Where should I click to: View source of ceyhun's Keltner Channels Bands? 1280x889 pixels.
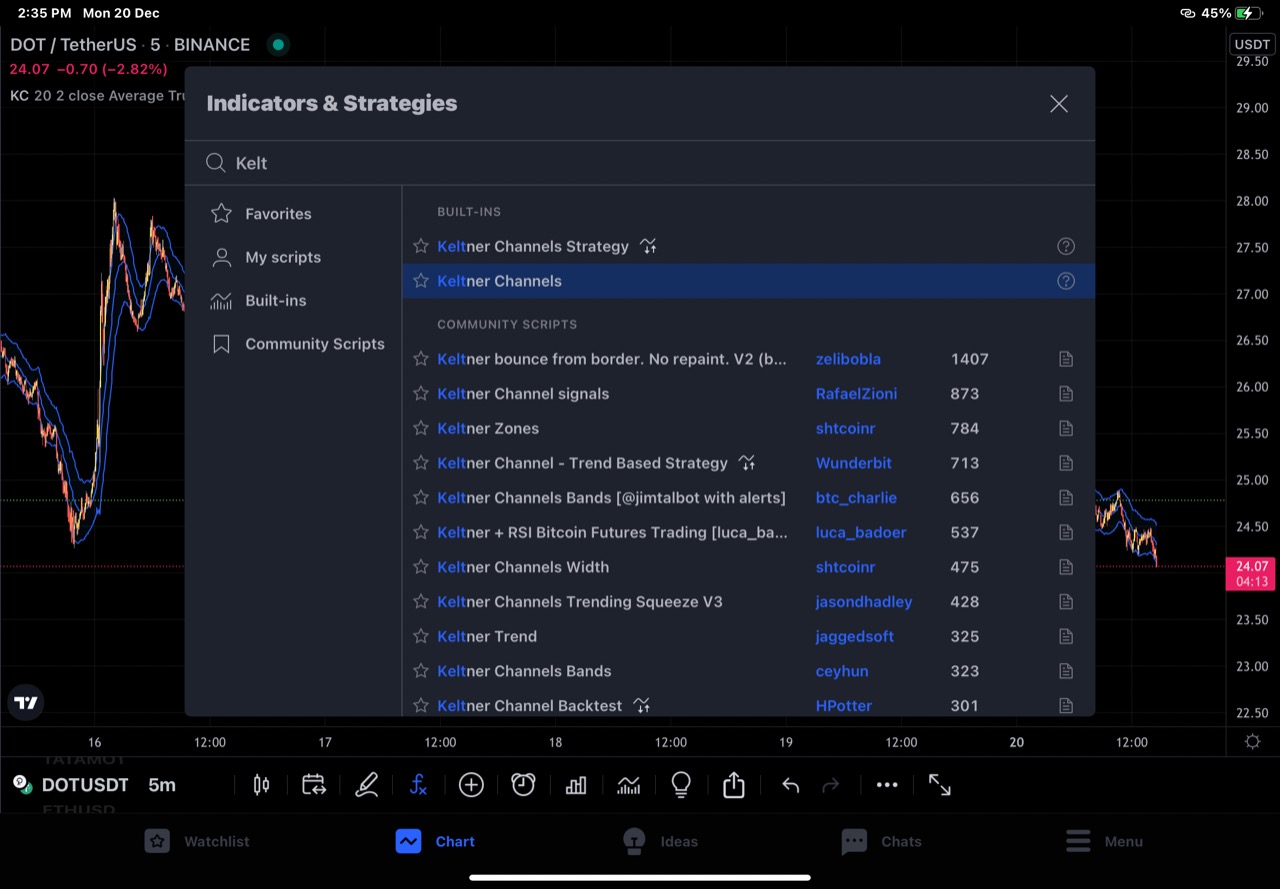pos(1066,671)
